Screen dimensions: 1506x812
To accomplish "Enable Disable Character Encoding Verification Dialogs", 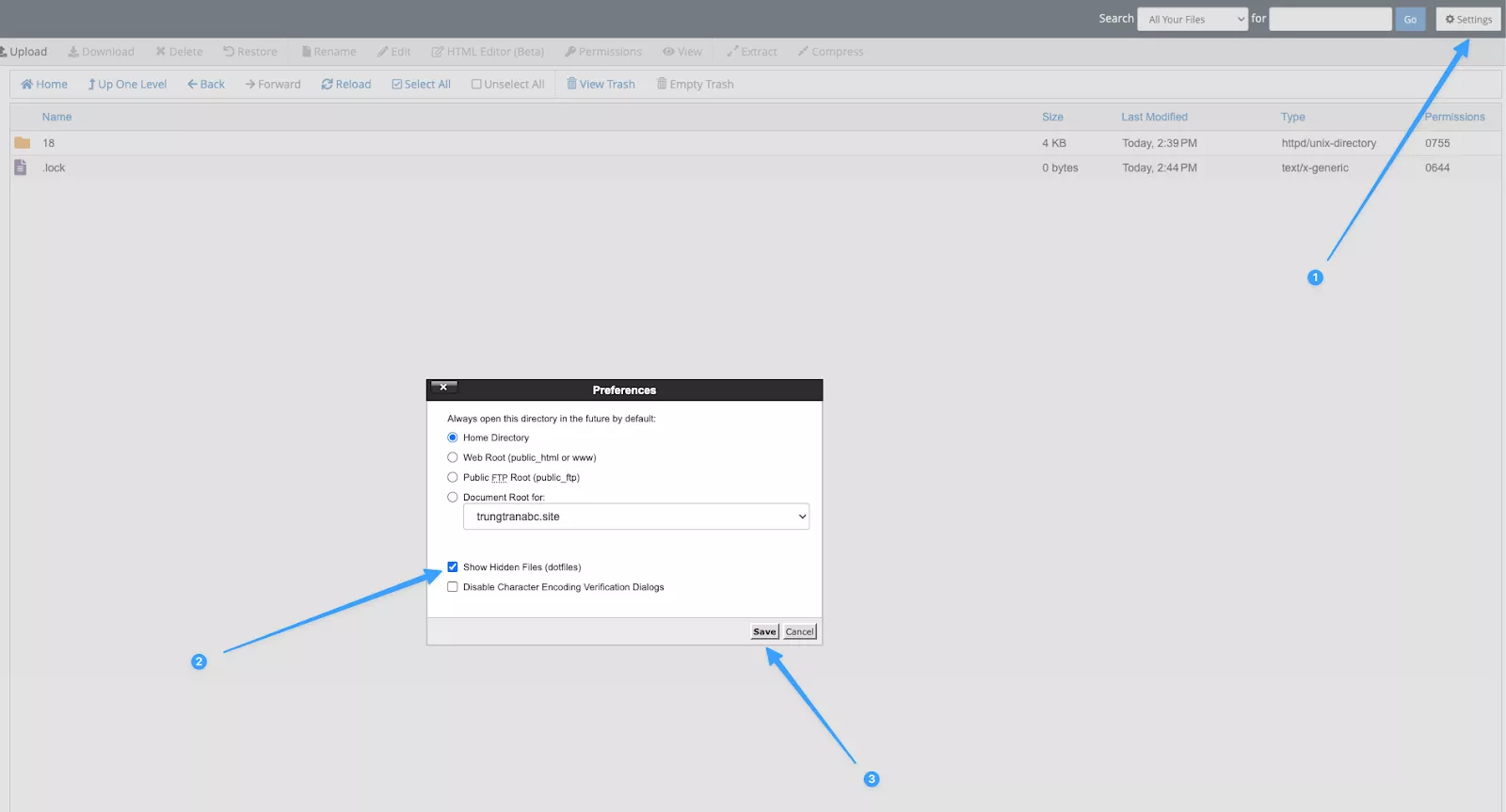I will point(453,587).
